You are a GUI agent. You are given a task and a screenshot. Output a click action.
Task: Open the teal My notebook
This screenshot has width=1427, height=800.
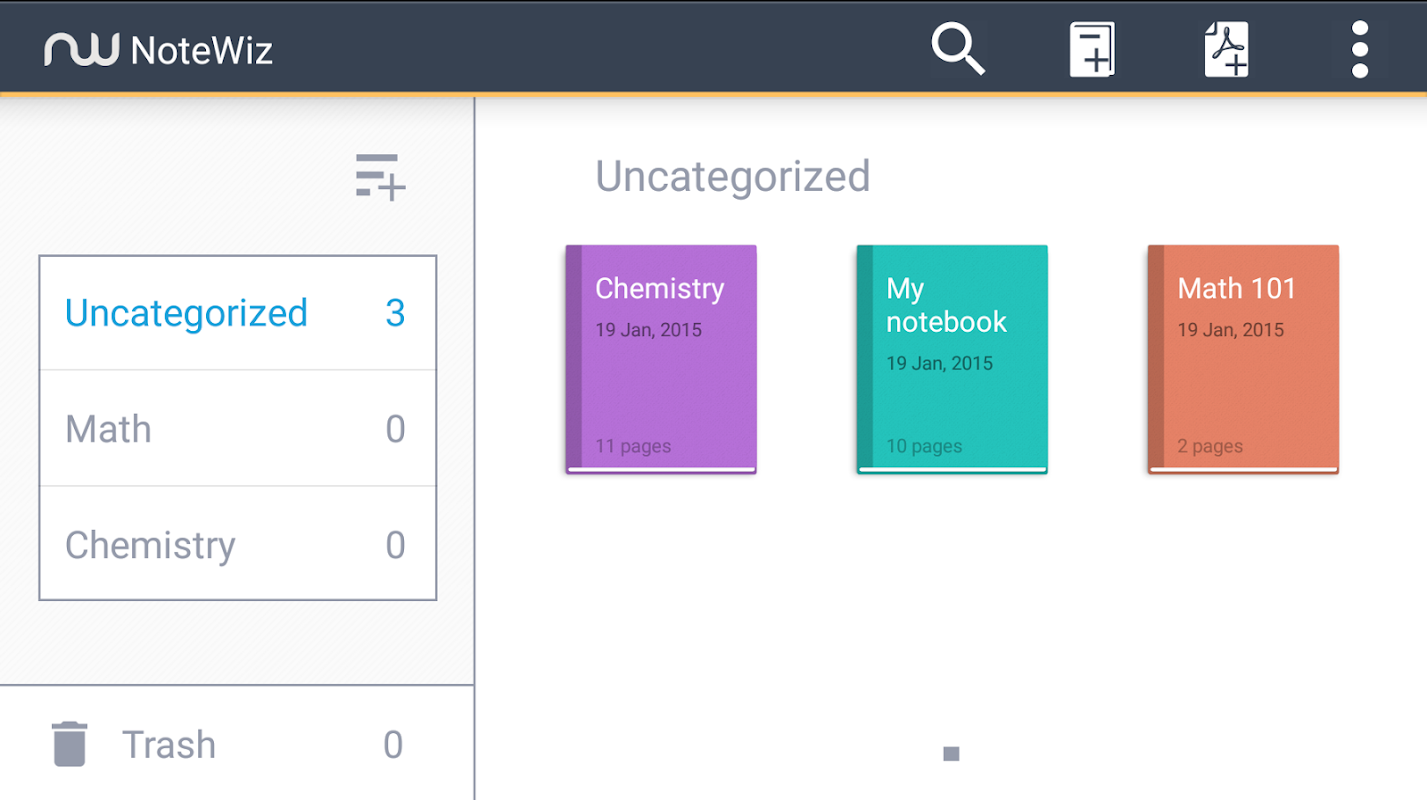[x=952, y=359]
